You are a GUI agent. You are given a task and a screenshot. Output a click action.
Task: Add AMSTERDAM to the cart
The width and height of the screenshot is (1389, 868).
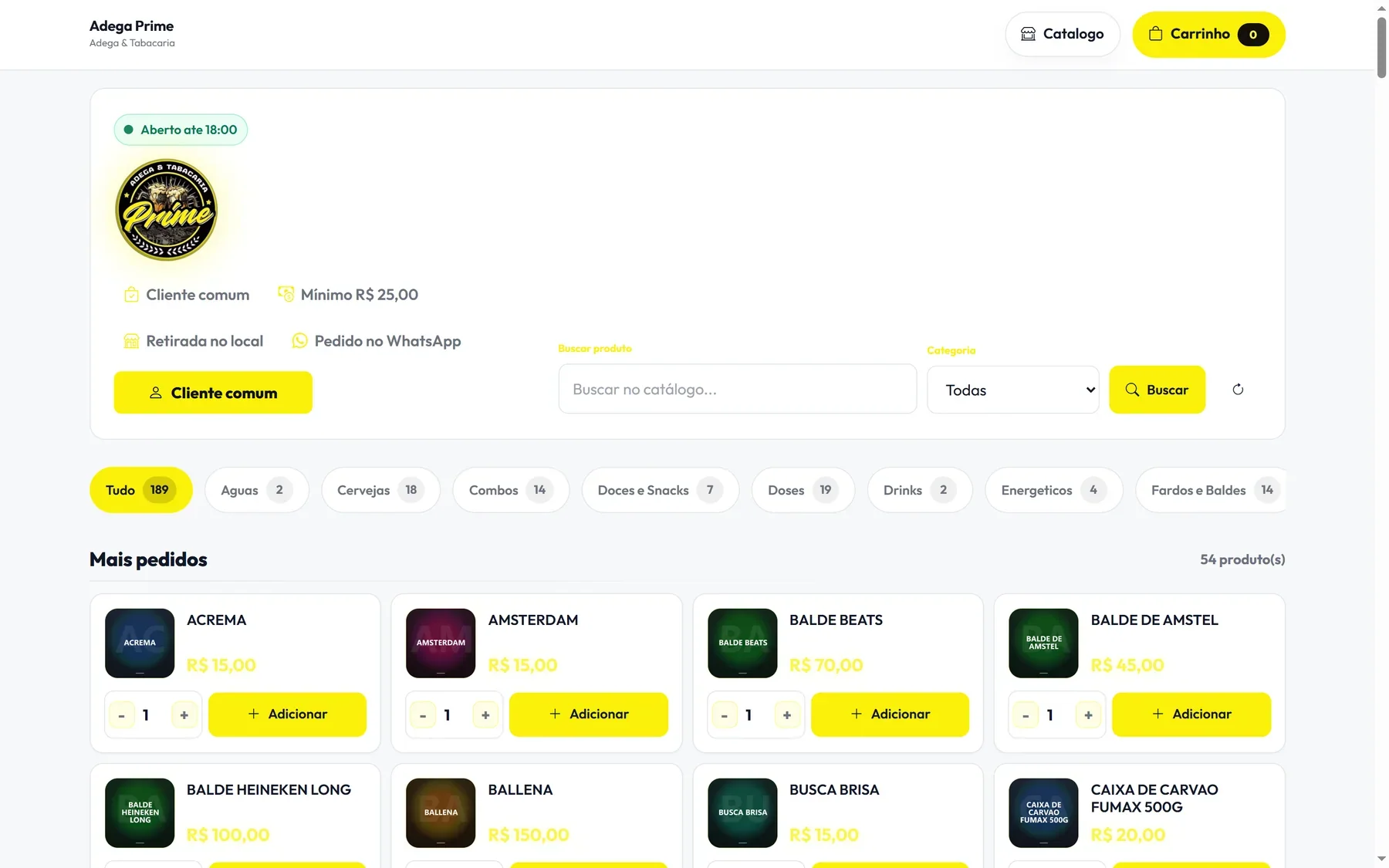click(589, 714)
